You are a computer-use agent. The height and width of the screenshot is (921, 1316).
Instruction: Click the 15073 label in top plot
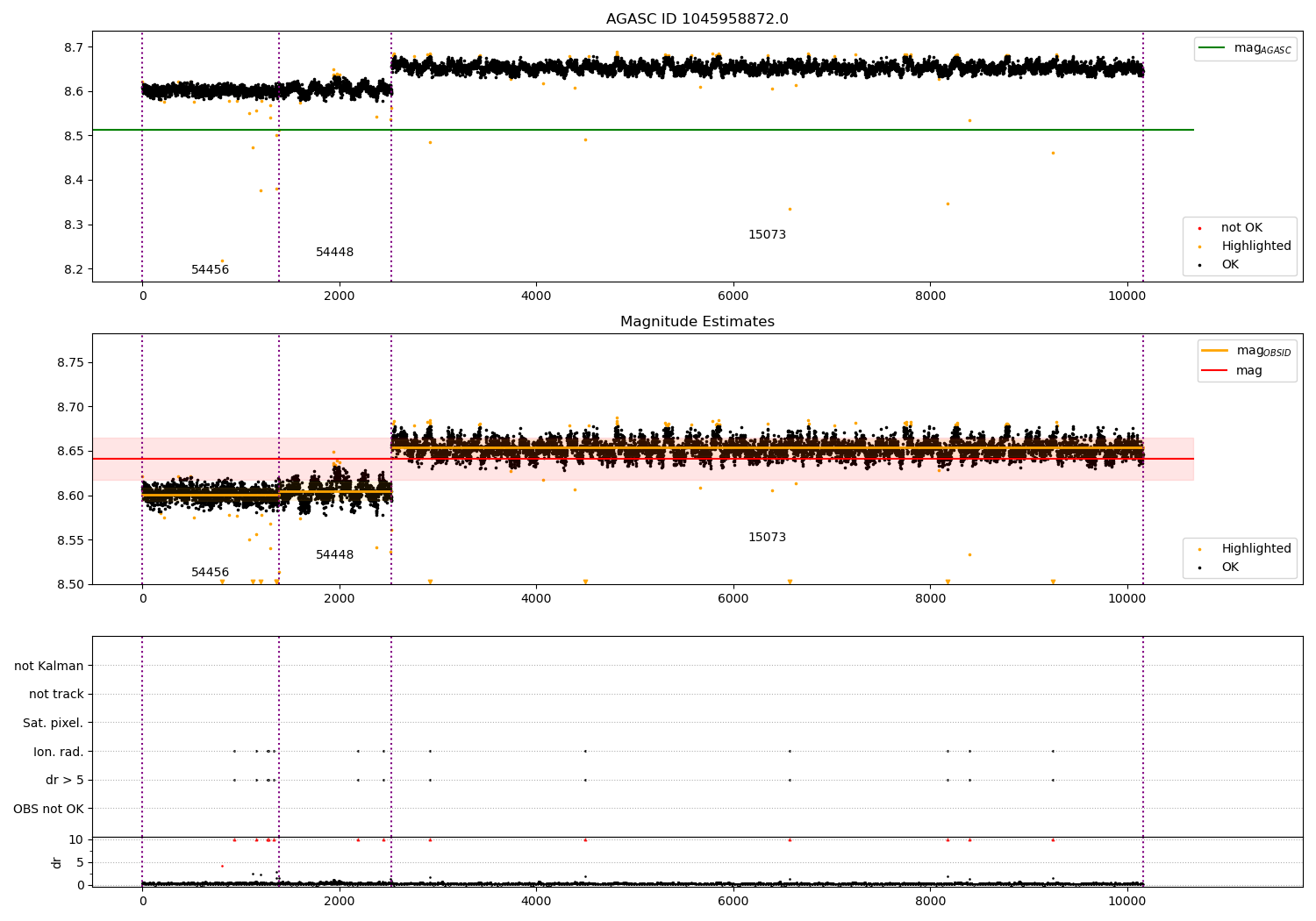[x=767, y=235]
